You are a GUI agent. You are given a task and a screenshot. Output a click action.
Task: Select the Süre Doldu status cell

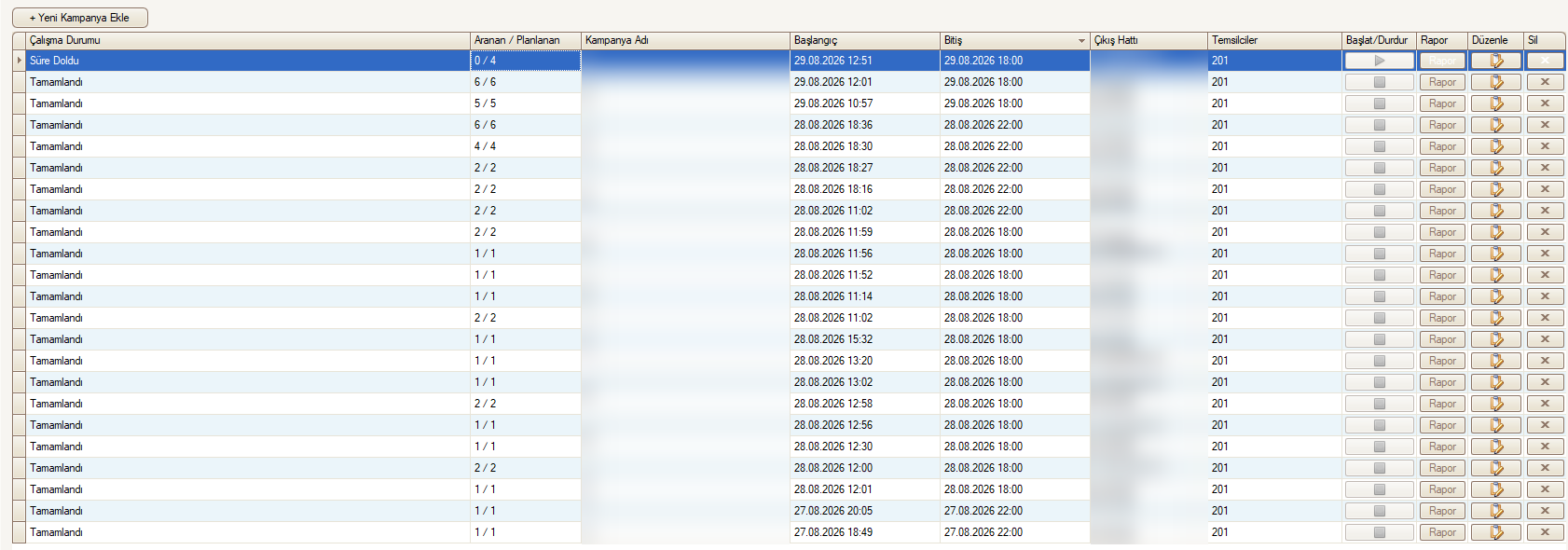(x=248, y=61)
